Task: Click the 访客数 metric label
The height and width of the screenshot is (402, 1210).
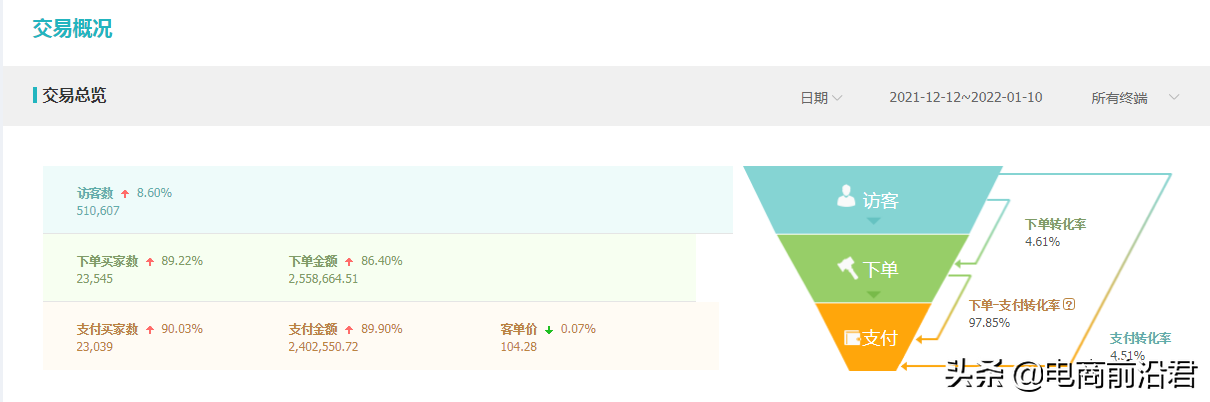Action: point(95,193)
